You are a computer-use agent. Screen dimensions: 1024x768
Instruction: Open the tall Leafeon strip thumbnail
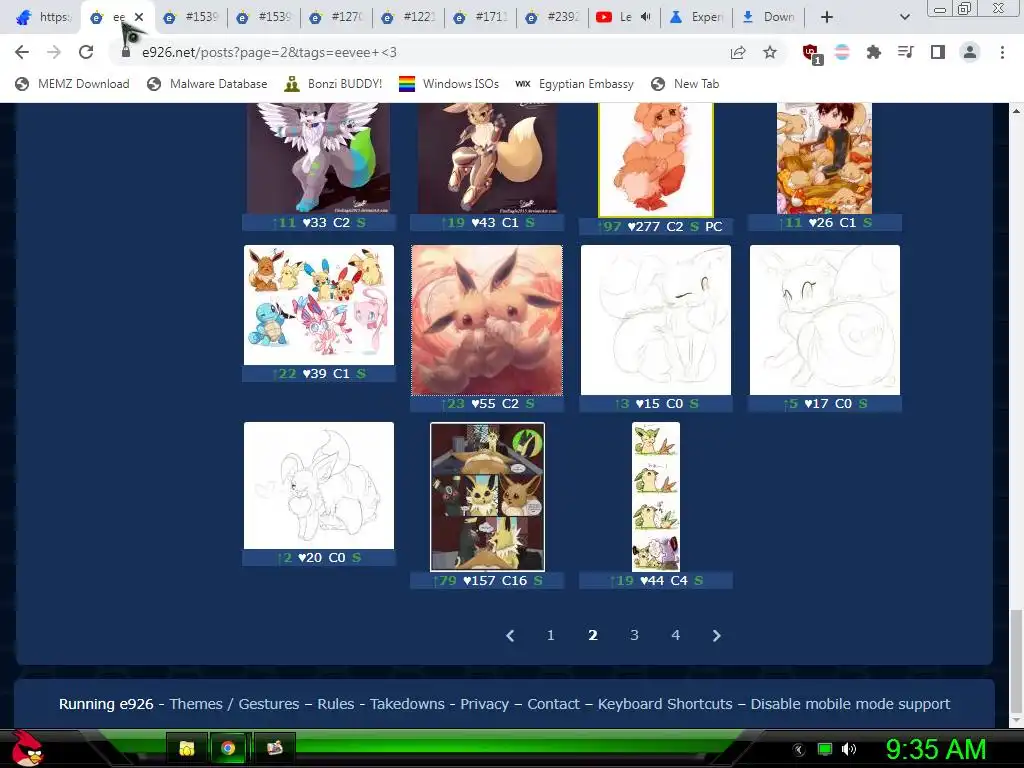[x=656, y=497]
